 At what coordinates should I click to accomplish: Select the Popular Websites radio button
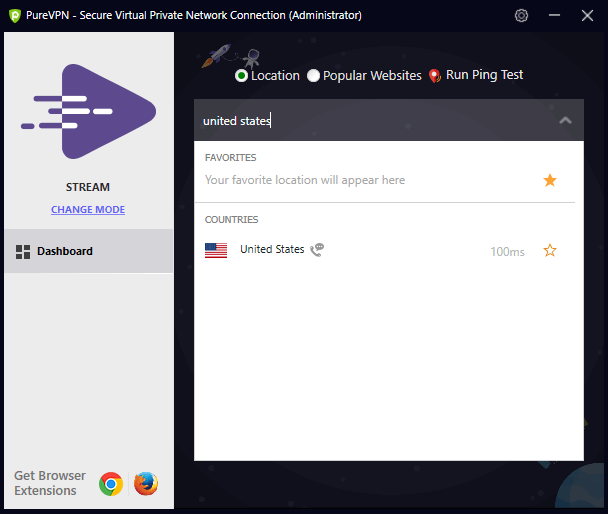313,76
